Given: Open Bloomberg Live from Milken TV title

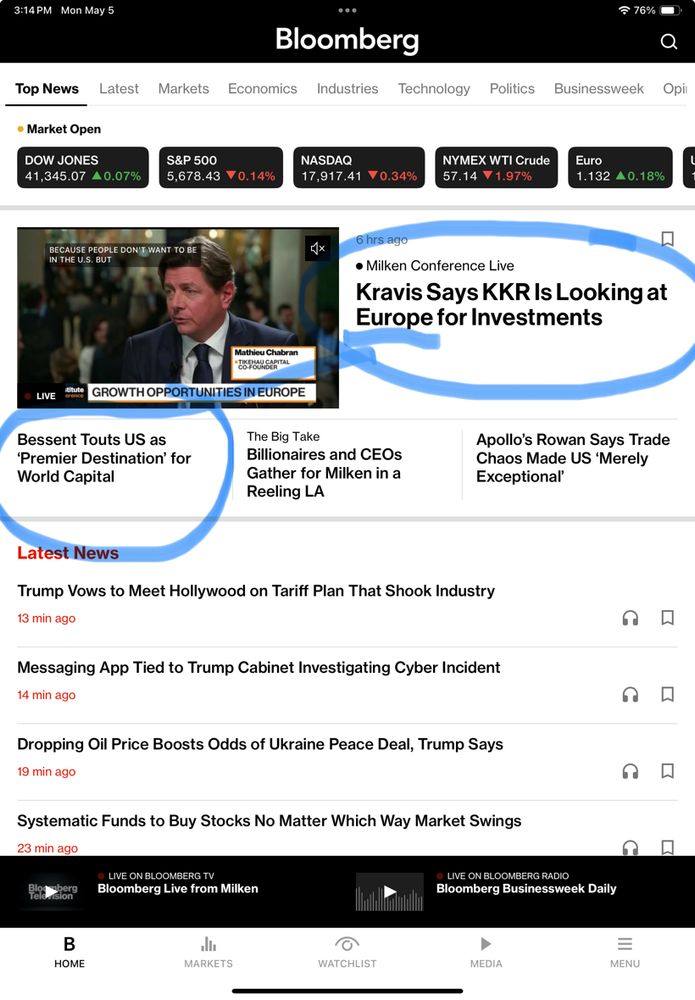Looking at the screenshot, I should [178, 888].
